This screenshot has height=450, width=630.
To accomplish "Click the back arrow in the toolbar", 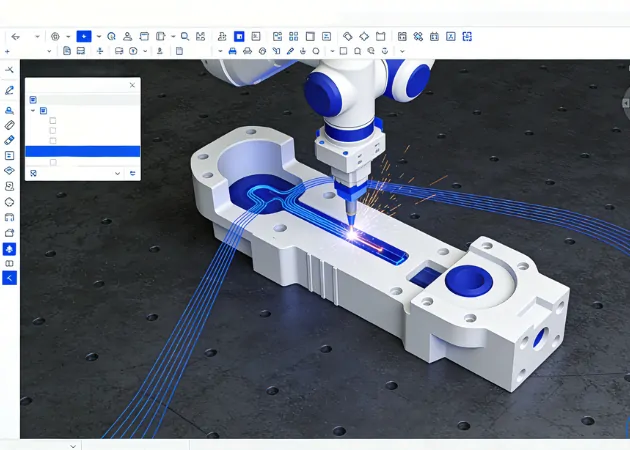I will coord(15,37).
